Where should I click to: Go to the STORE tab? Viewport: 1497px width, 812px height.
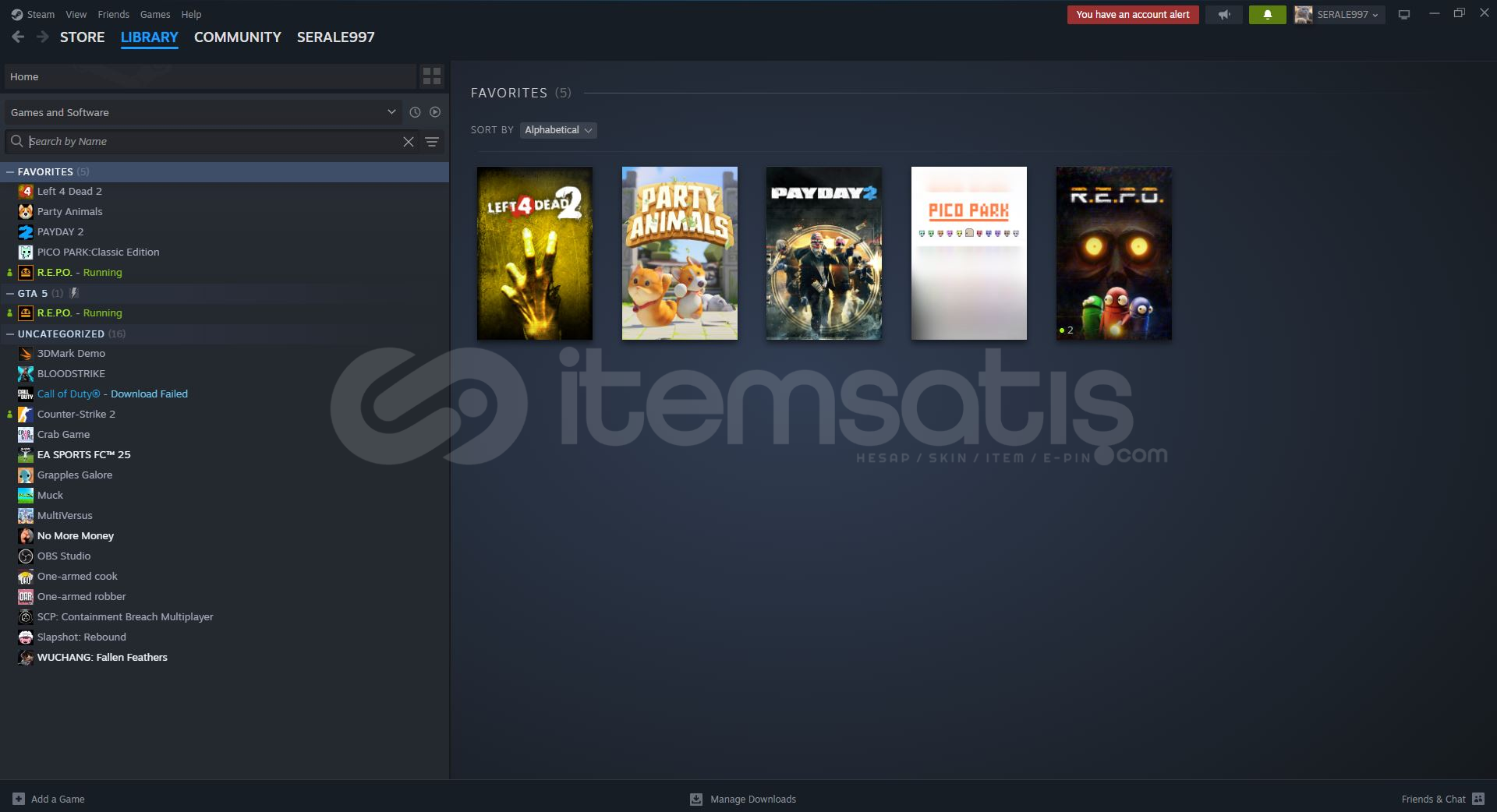coord(83,37)
